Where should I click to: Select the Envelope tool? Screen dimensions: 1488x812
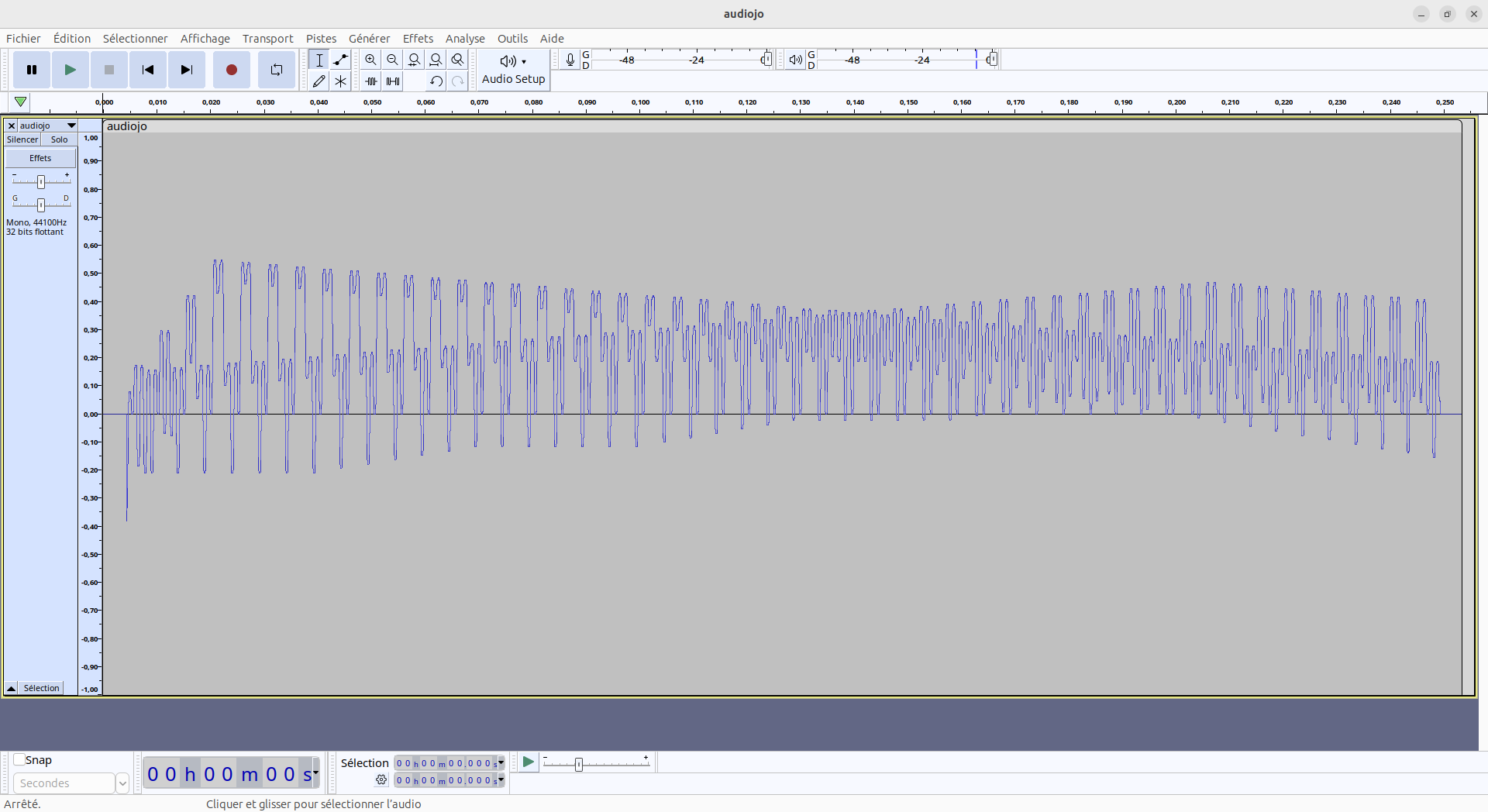pos(340,60)
